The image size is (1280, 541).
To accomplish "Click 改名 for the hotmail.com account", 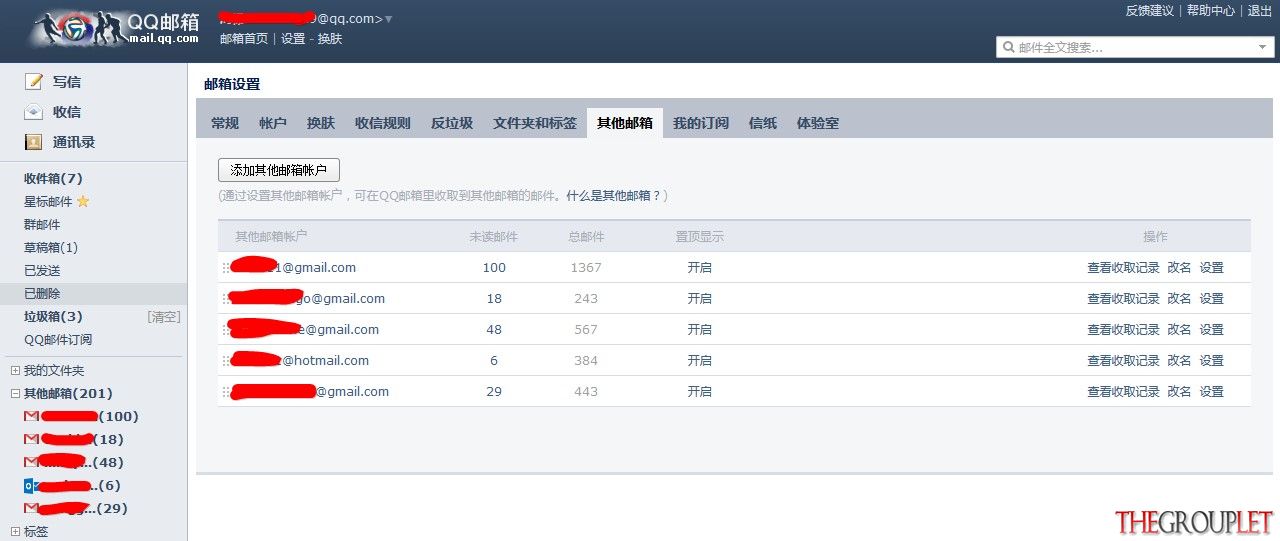I will [x=1179, y=361].
